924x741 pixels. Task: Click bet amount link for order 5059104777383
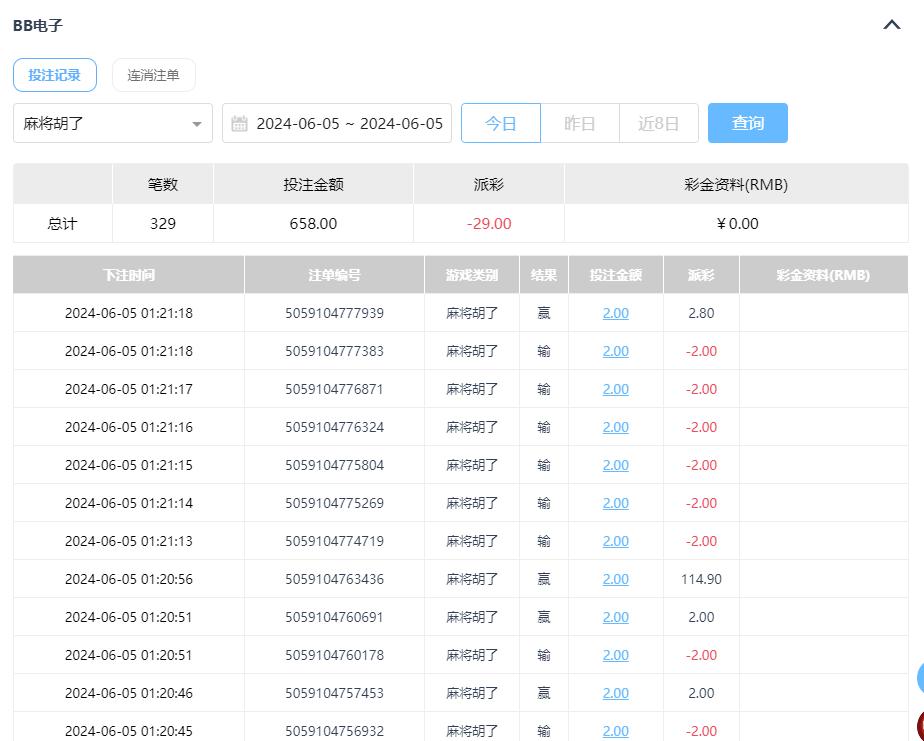615,351
